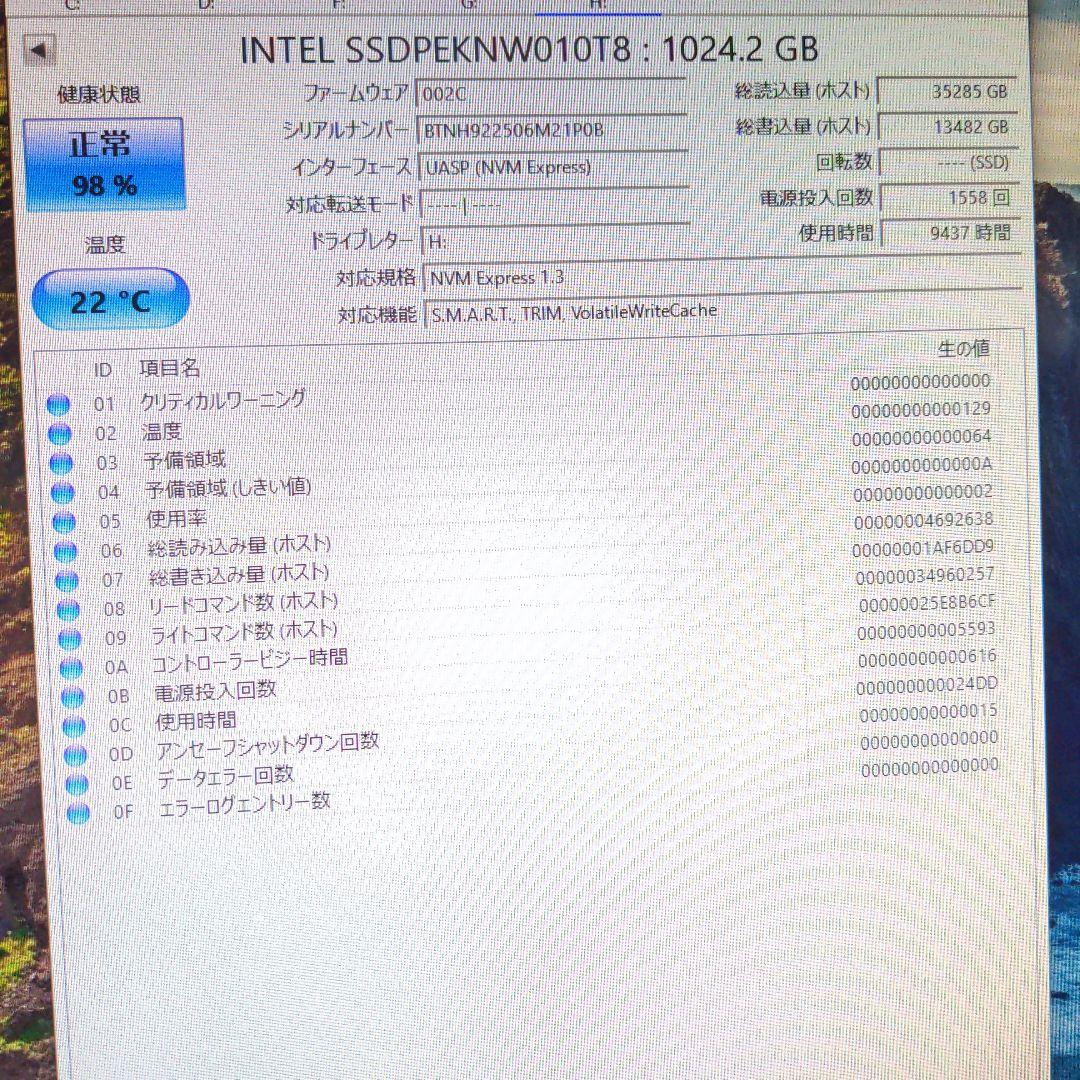
Task: Click raw value 0000004692638
Action: click(x=924, y=521)
